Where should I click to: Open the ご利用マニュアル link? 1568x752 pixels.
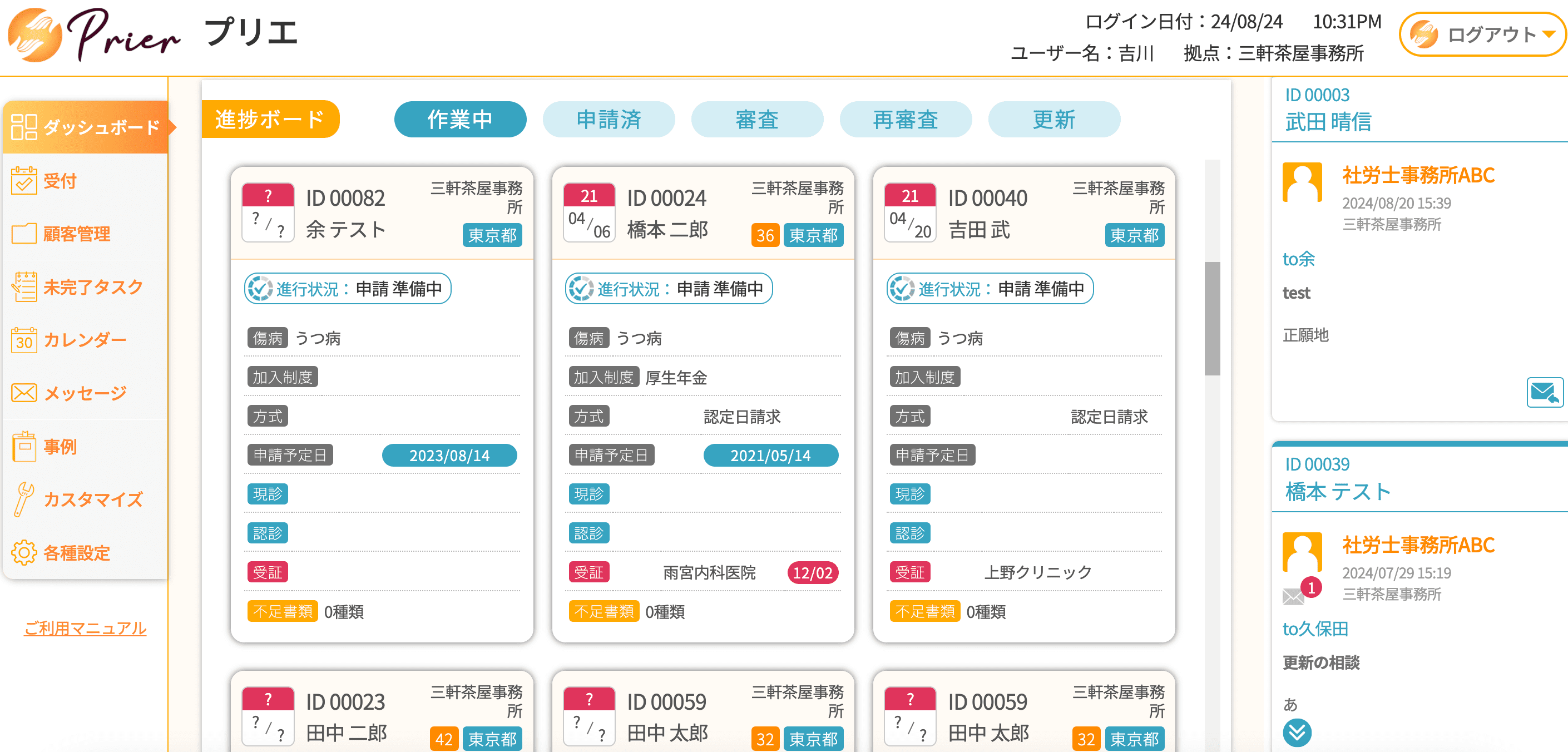[85, 628]
